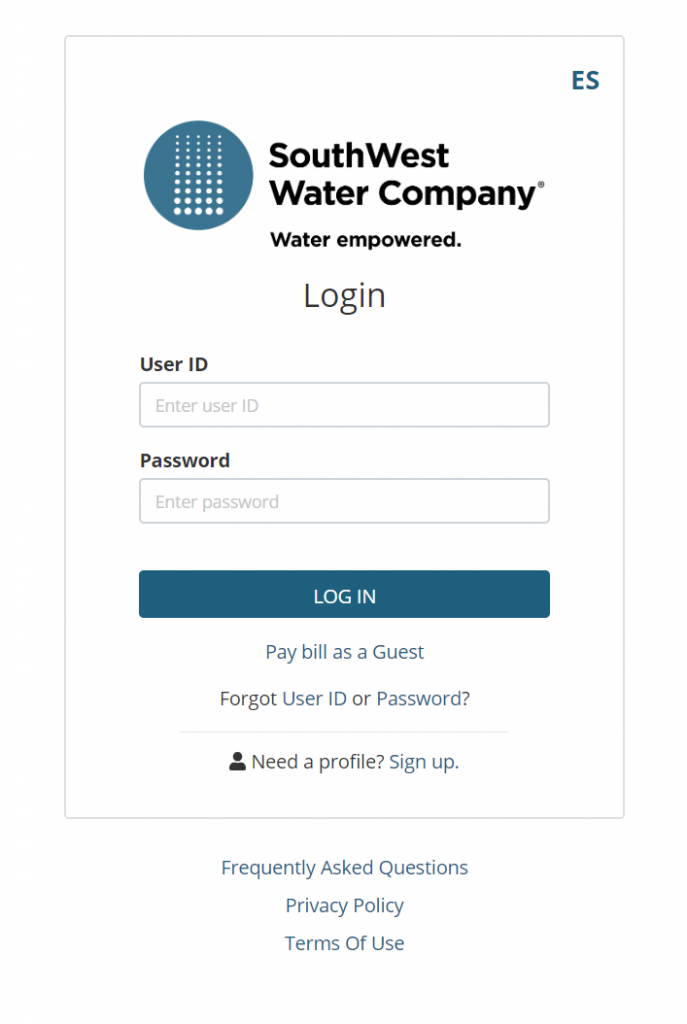Screen dimensions: 687x1024
Task: Click the Need a profile? text
Action: pyautogui.click(x=317, y=762)
